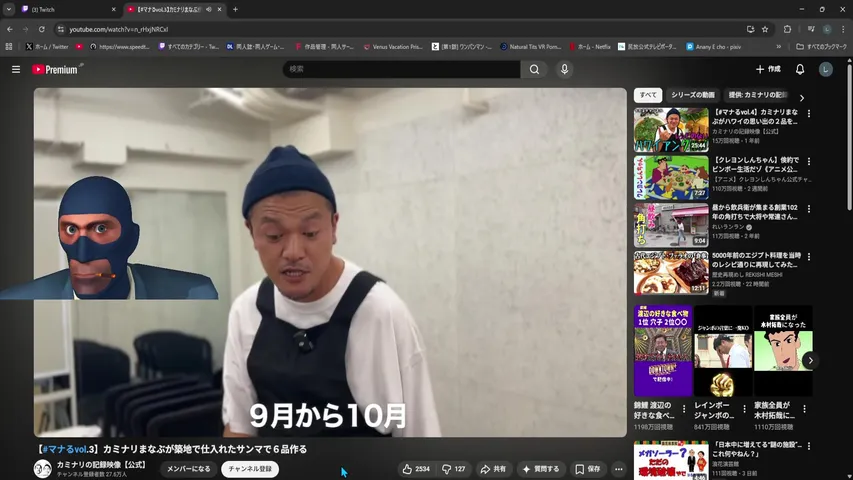Reload the current page
853x480 pixels.
pos(41,29)
